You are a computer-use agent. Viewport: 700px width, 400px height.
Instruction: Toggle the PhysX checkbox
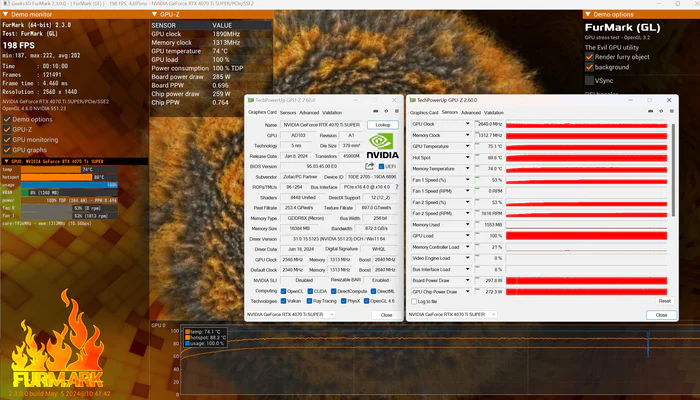(343, 301)
